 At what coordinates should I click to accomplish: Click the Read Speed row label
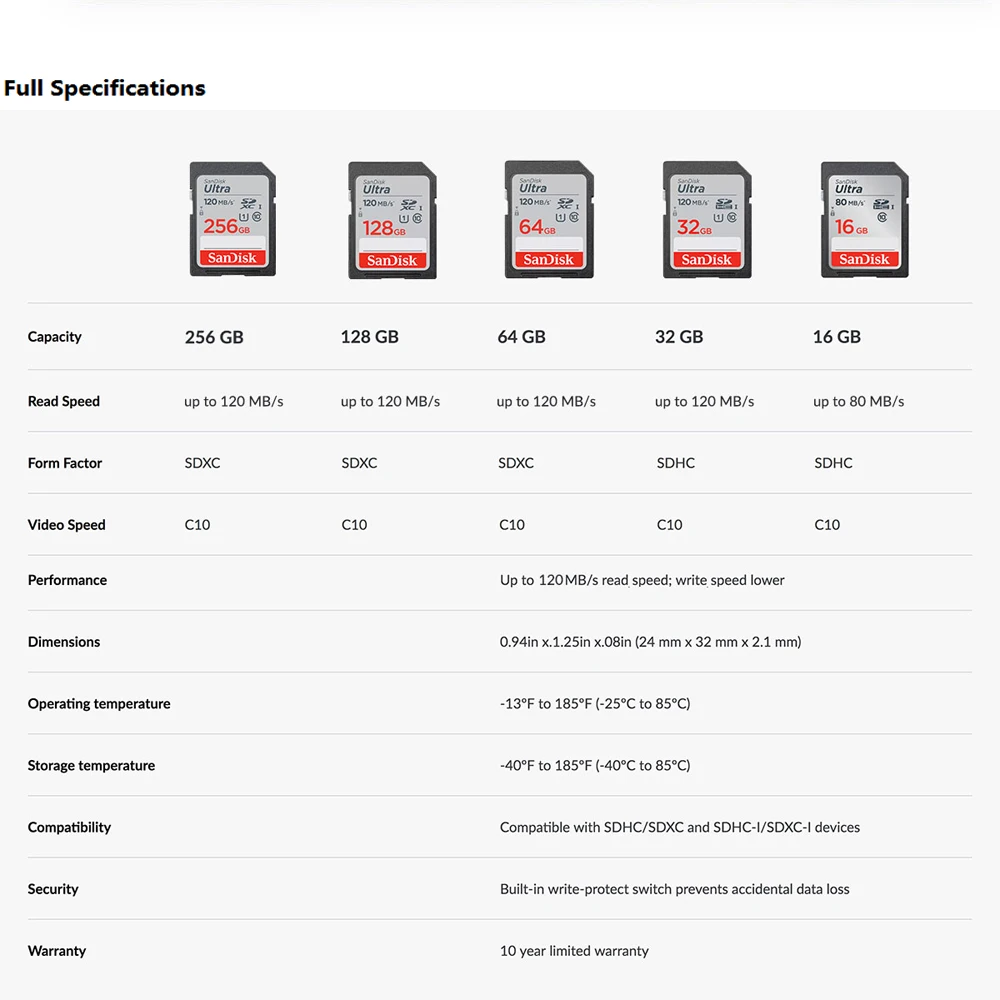pos(64,401)
